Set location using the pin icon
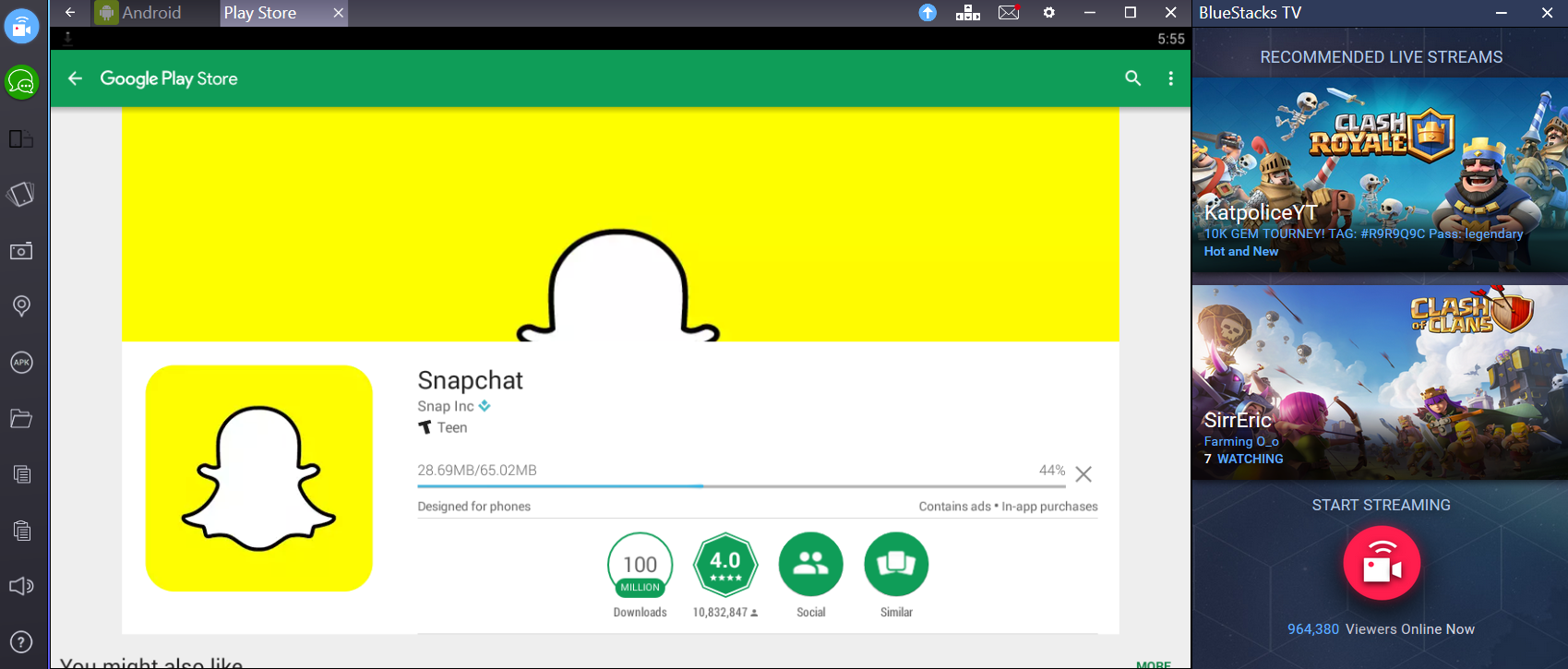This screenshot has height=669, width=1568. [x=21, y=306]
